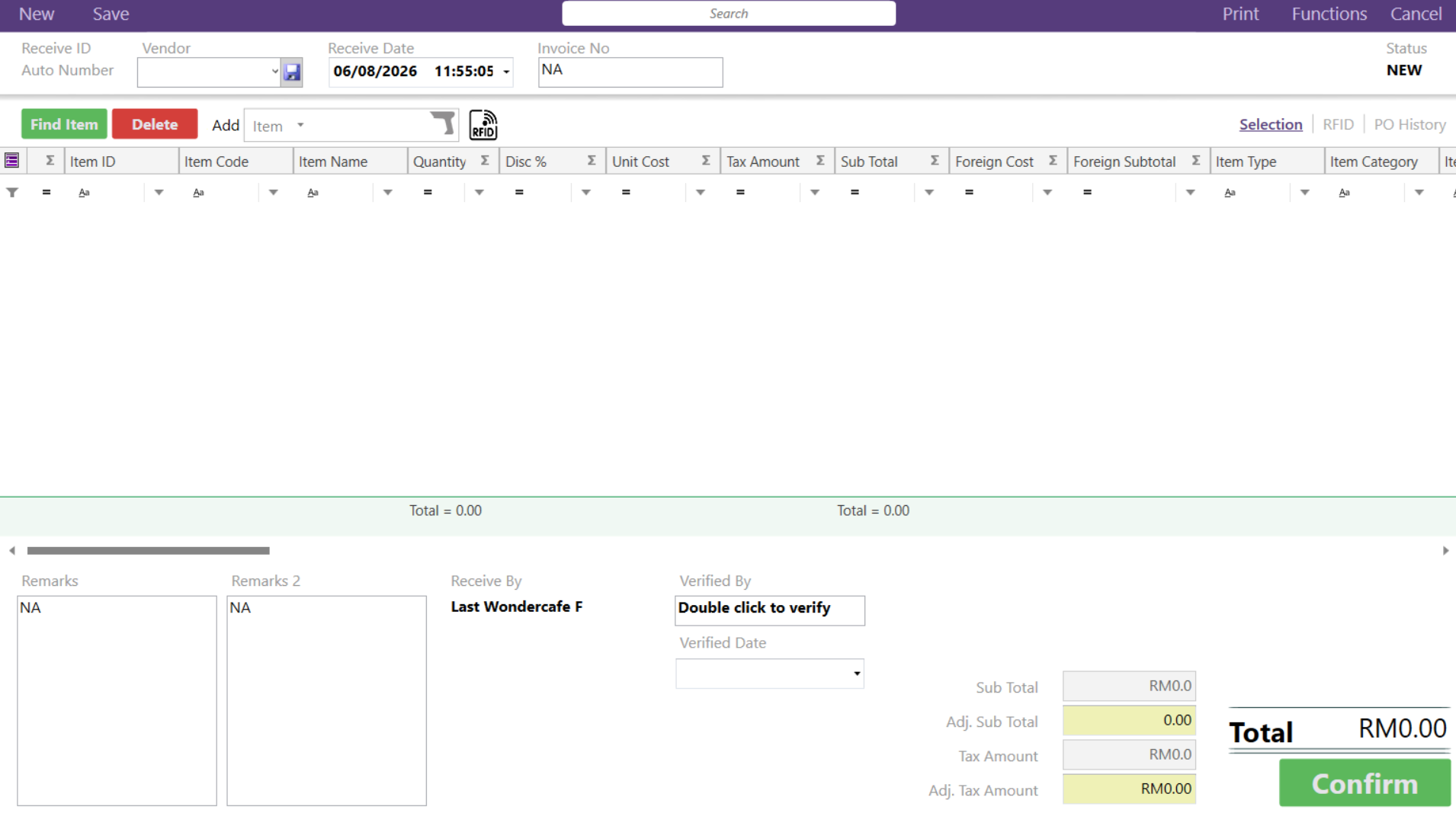Click the Adj. Tax Amount yellow field
Screen dimensions: 1456x813
point(1129,789)
